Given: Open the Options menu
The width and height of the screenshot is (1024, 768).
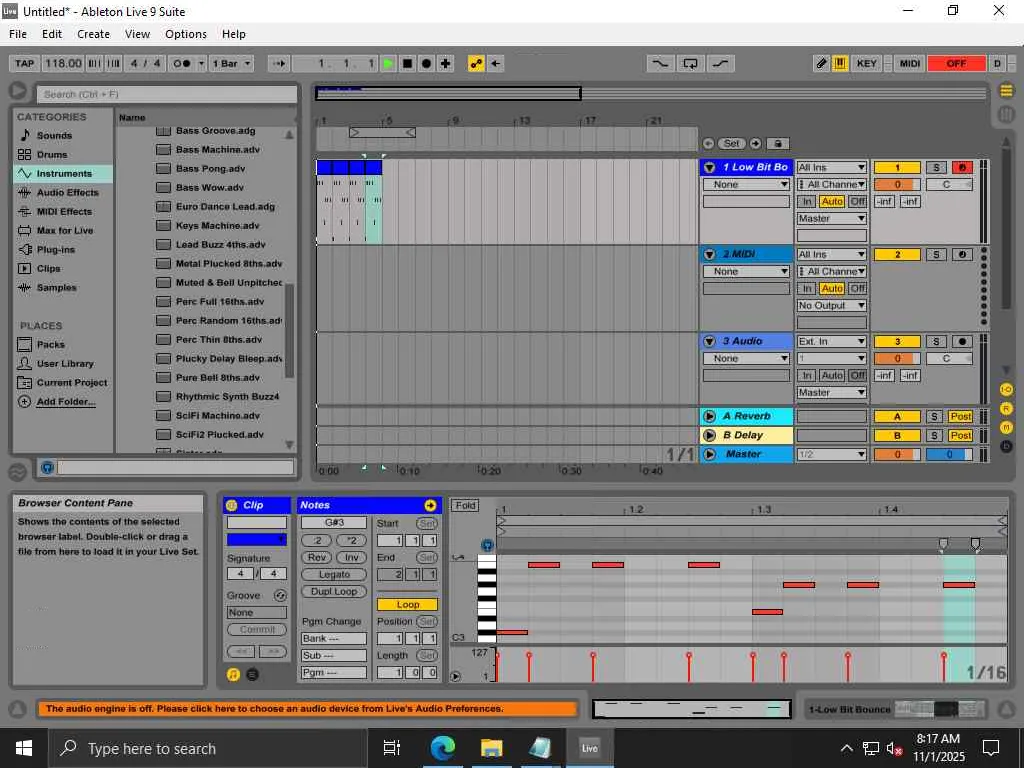Looking at the screenshot, I should click(x=185, y=34).
